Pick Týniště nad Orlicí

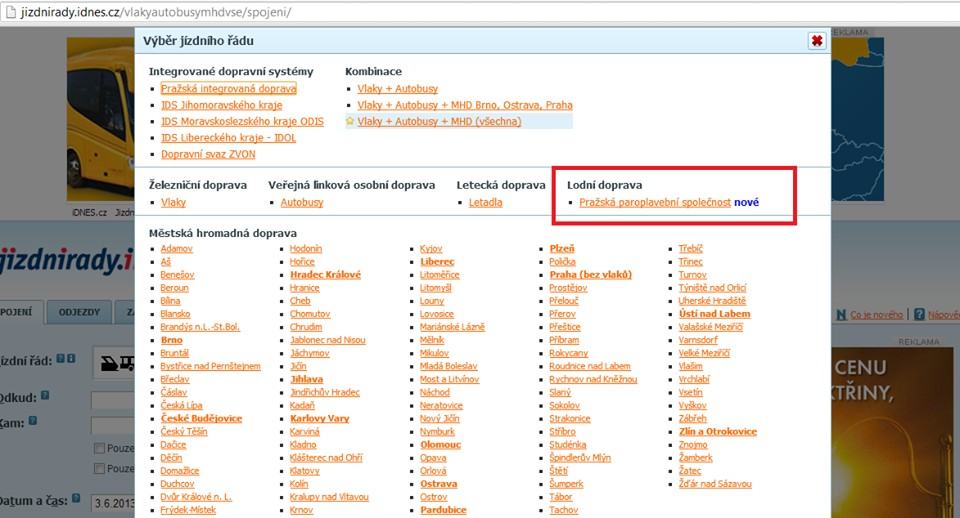pyautogui.click(x=712, y=288)
